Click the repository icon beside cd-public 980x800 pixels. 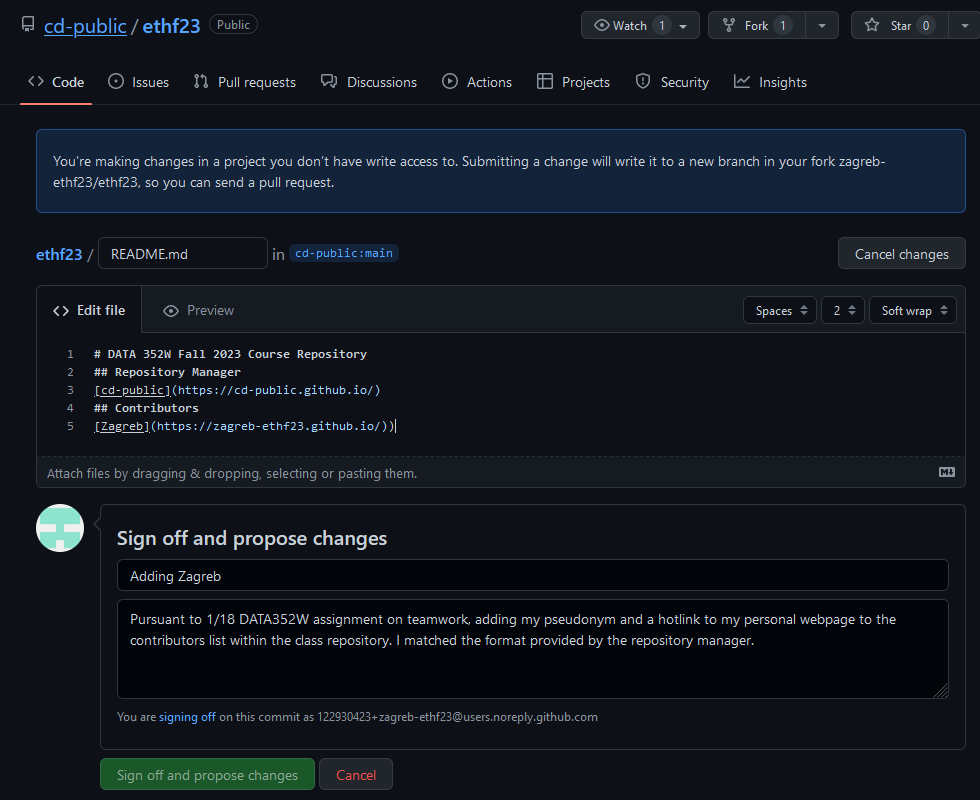[x=27, y=26]
